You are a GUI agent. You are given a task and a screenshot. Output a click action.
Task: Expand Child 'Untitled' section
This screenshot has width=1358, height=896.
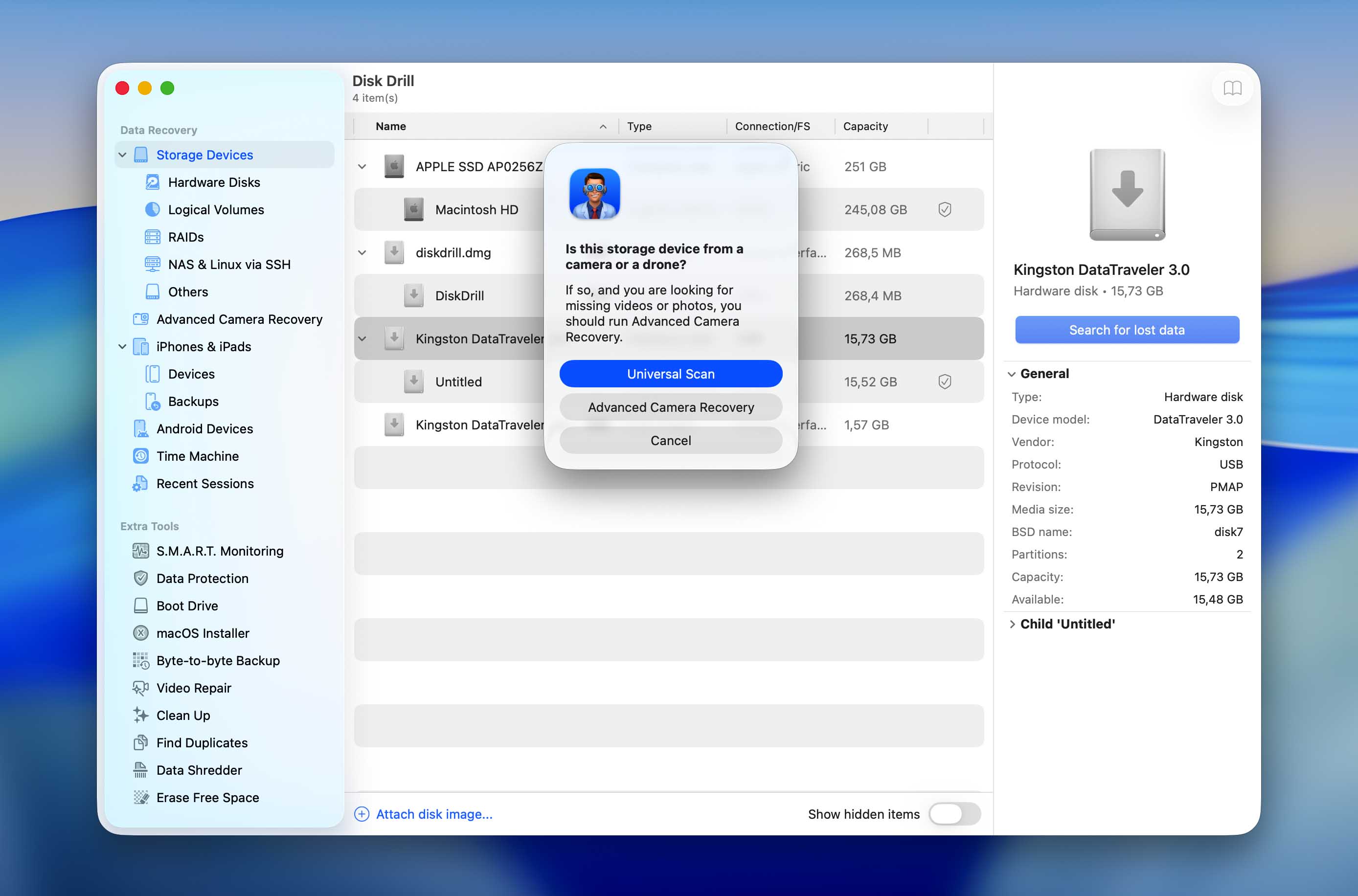[1012, 625]
